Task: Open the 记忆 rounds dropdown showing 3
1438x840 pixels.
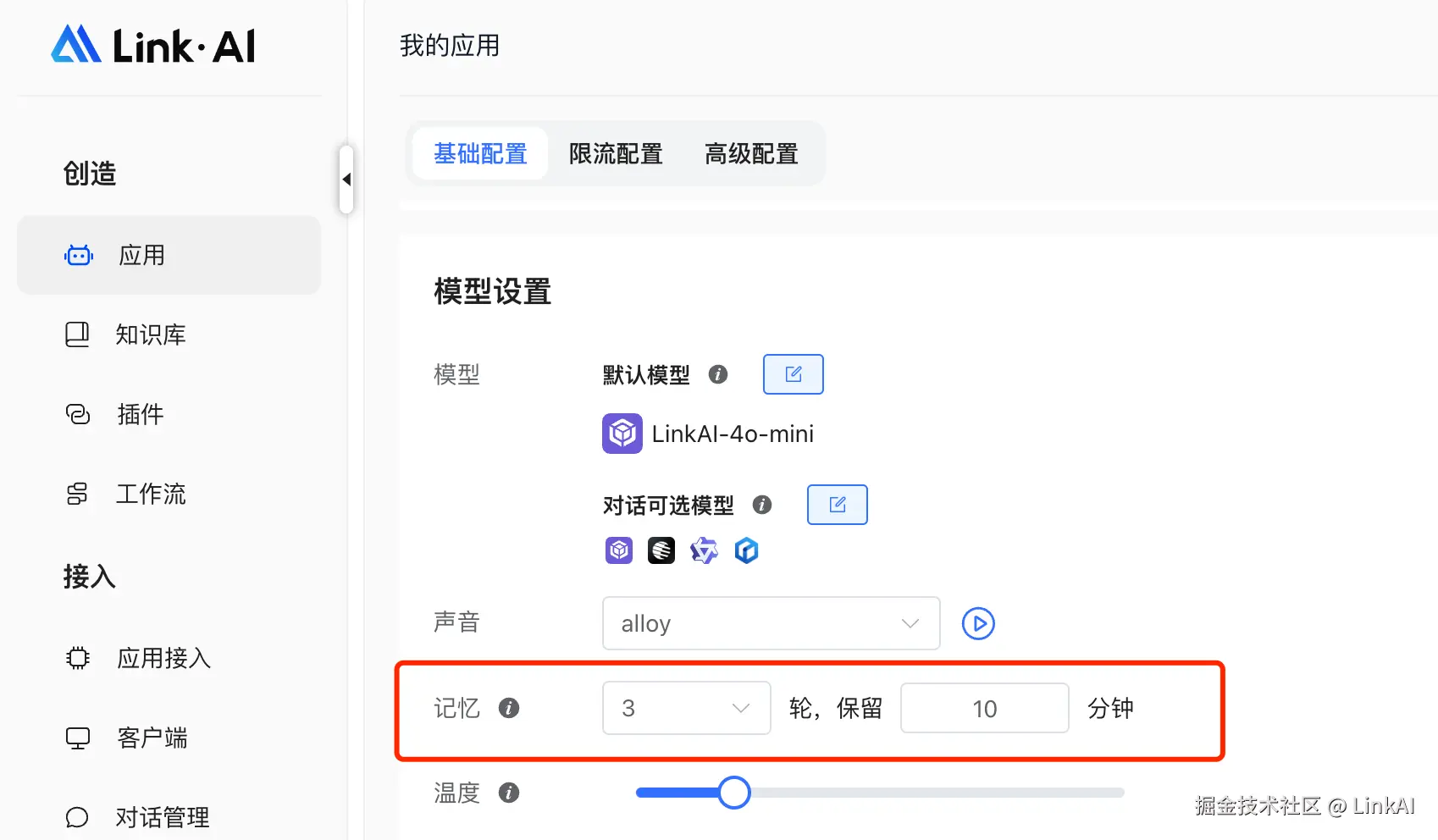Action: (x=686, y=708)
